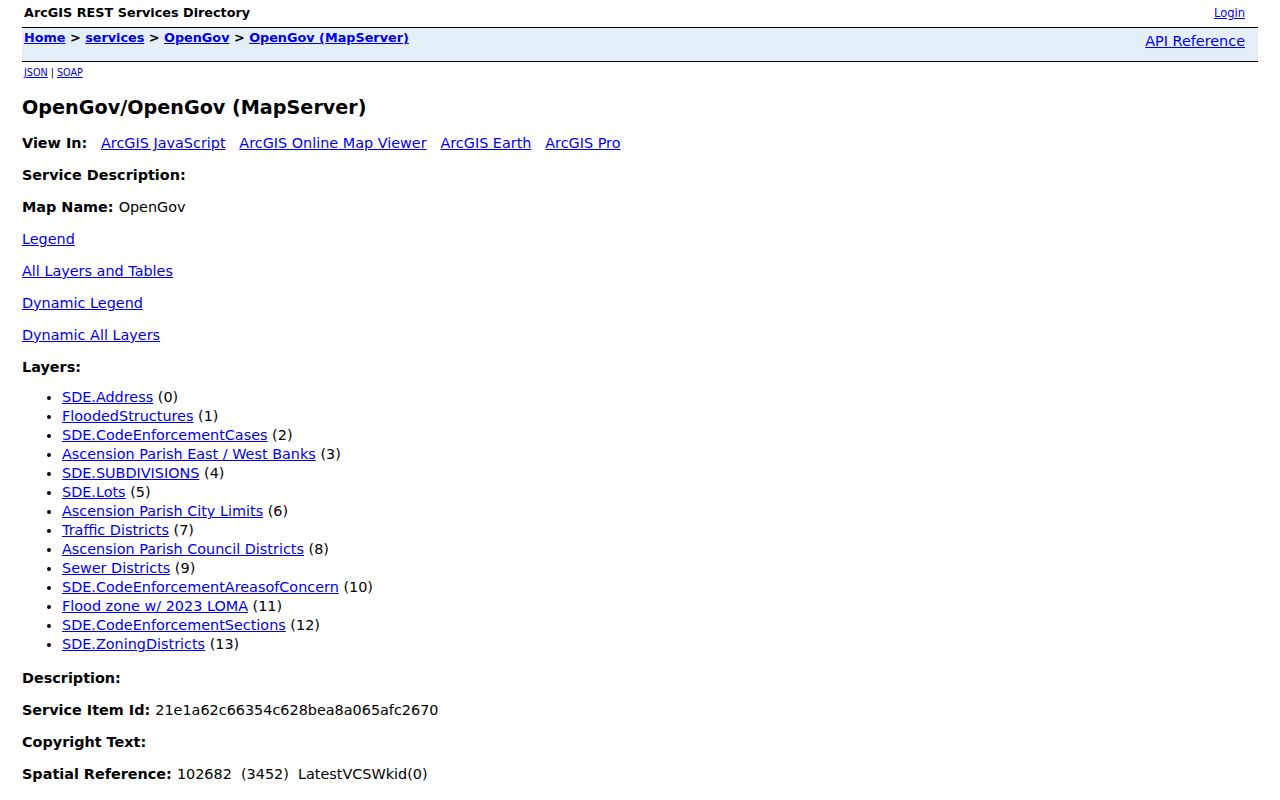
Task: Open the SDE.ZoningDistricts layer
Action: (133, 644)
